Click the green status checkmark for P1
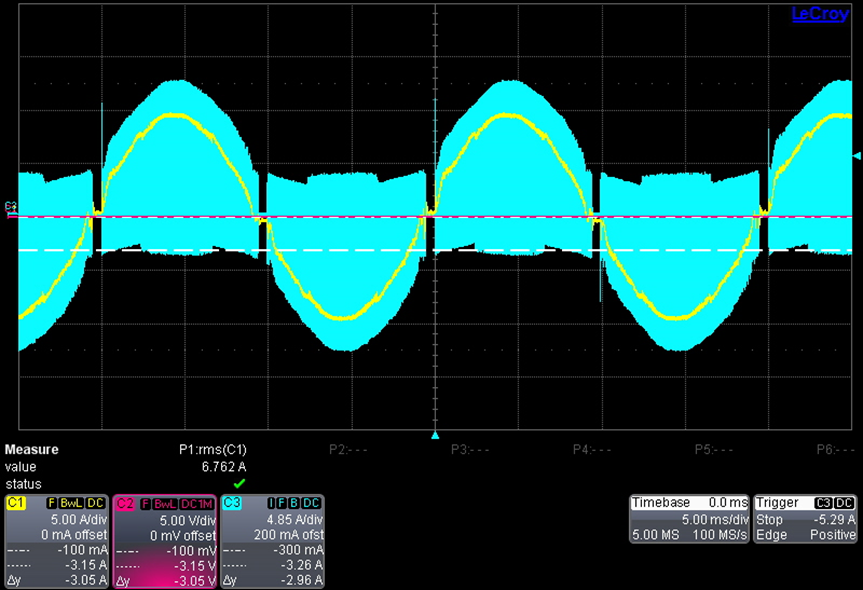Viewport: 863px width, 590px height. [x=239, y=483]
